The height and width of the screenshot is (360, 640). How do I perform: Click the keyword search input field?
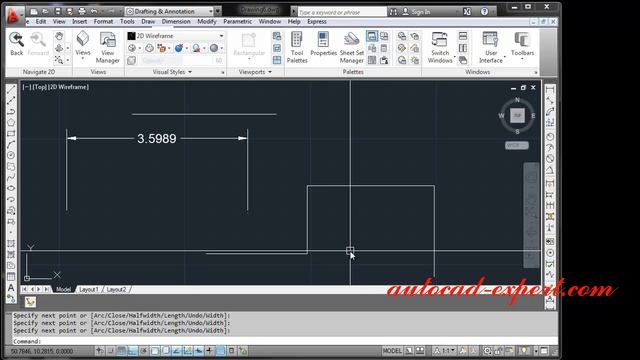pyautogui.click(x=342, y=12)
